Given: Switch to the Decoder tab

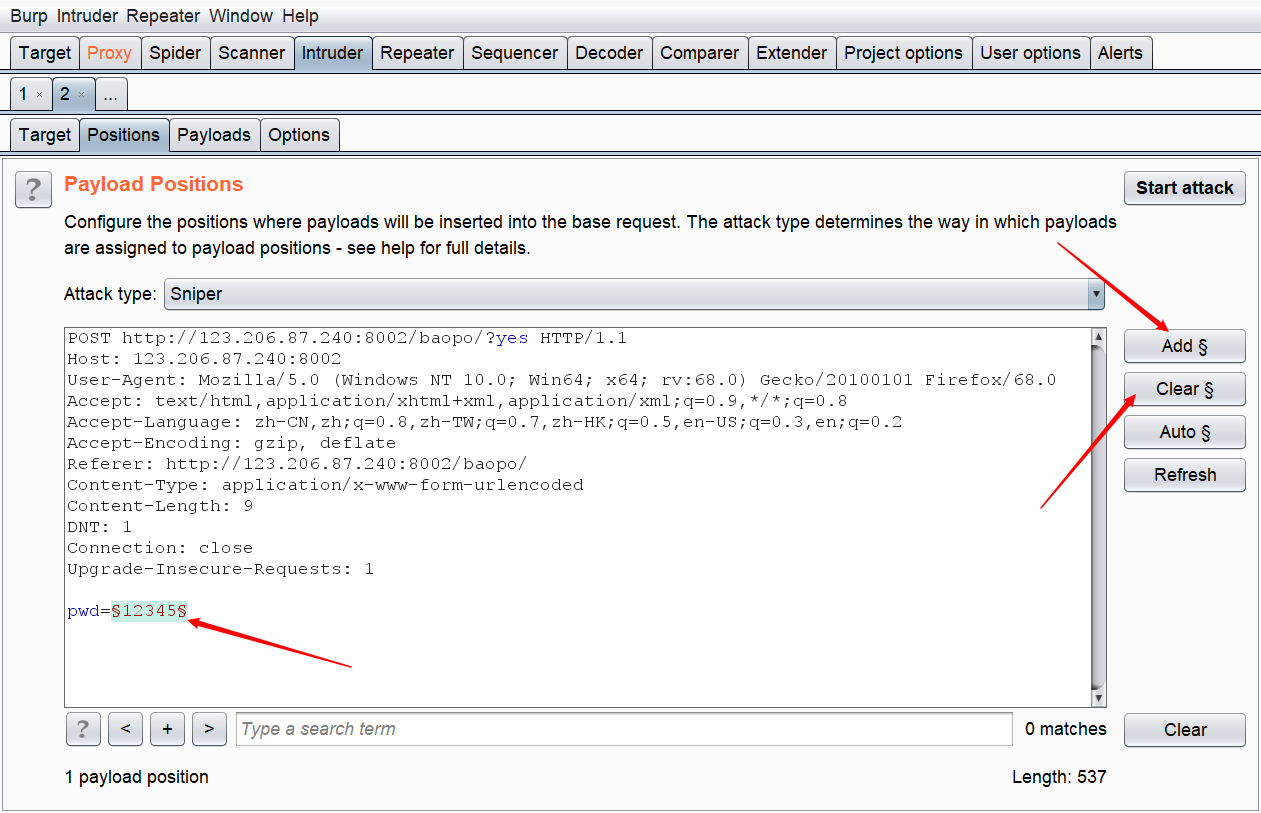Looking at the screenshot, I should point(610,53).
